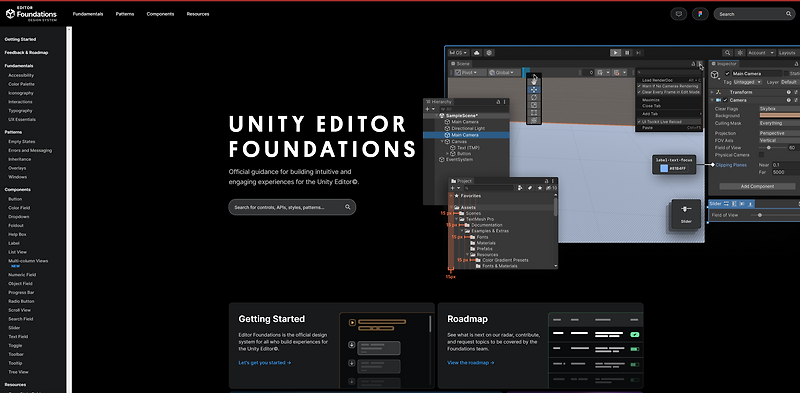Click the sidebar vertical scrollbar

pyautogui.click(x=69, y=209)
